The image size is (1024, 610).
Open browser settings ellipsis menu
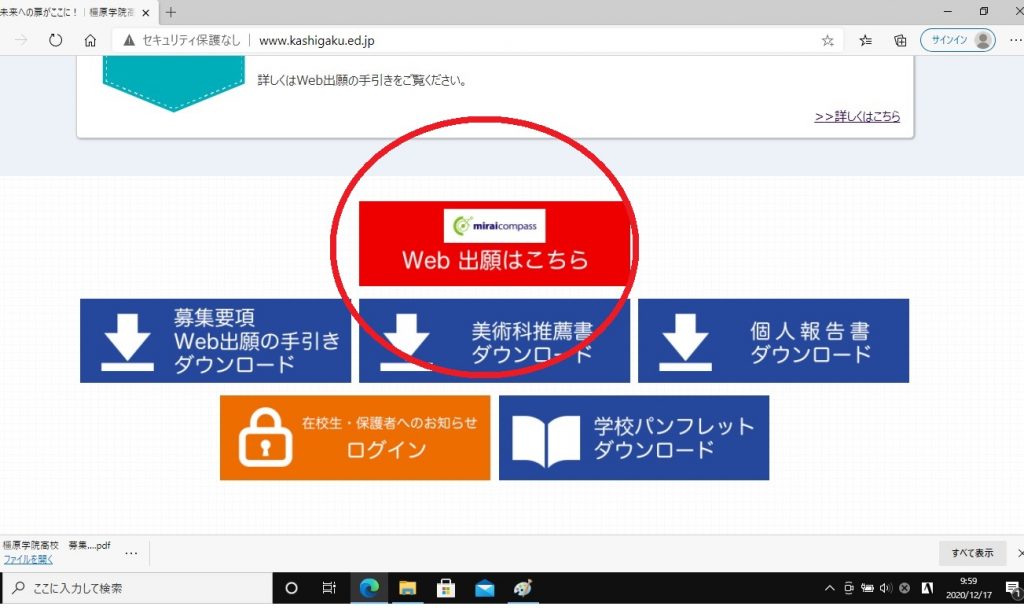[x=1015, y=40]
